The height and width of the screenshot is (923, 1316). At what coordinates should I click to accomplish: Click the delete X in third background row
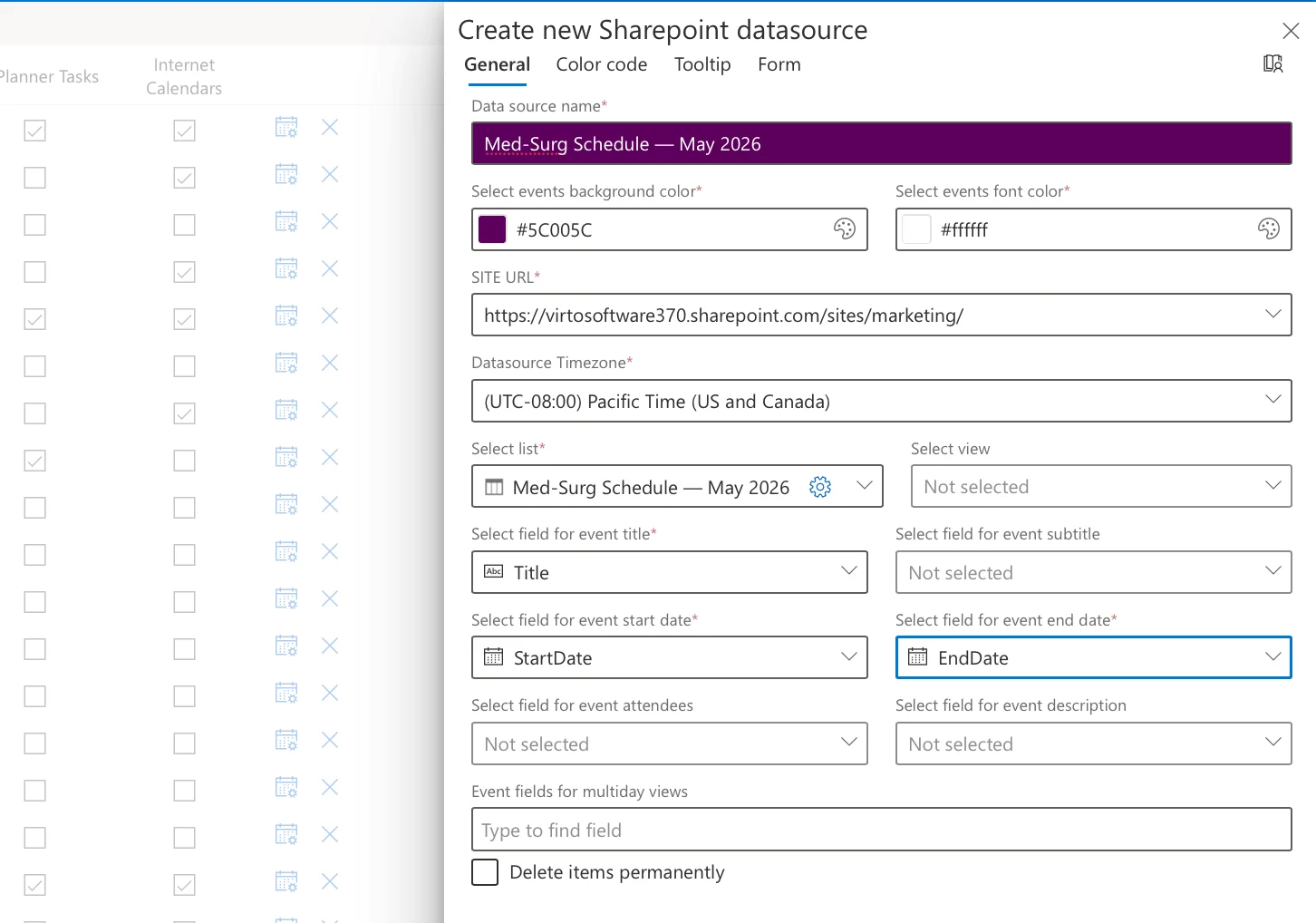(330, 221)
